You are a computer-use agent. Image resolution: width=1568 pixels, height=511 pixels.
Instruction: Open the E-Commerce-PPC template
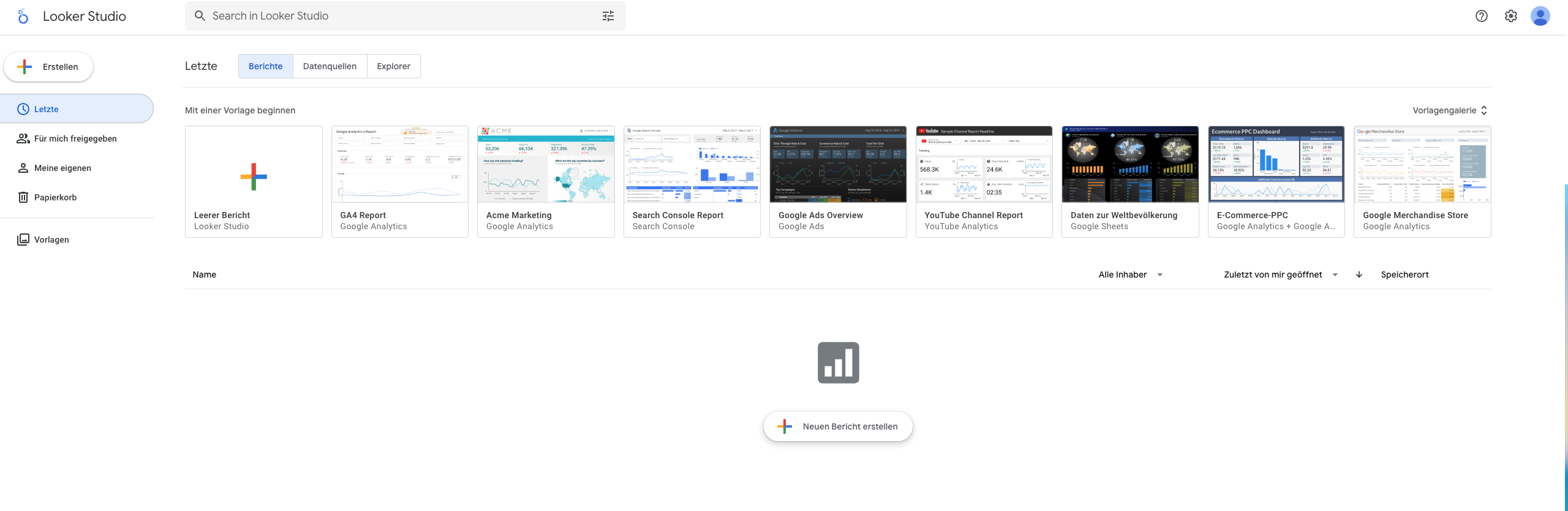[x=1276, y=181]
